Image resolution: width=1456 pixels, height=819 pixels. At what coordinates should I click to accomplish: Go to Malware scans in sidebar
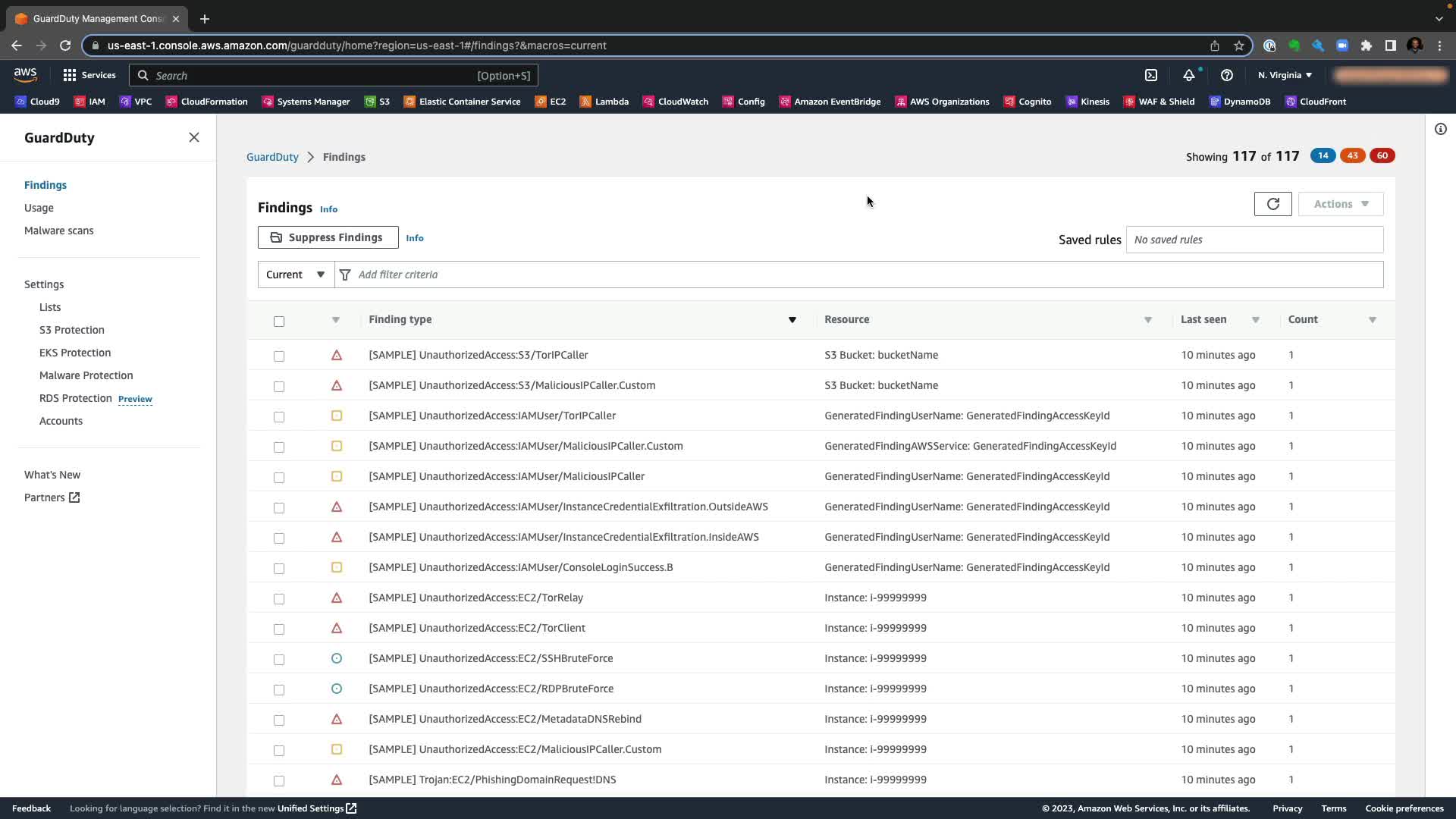pyautogui.click(x=58, y=231)
